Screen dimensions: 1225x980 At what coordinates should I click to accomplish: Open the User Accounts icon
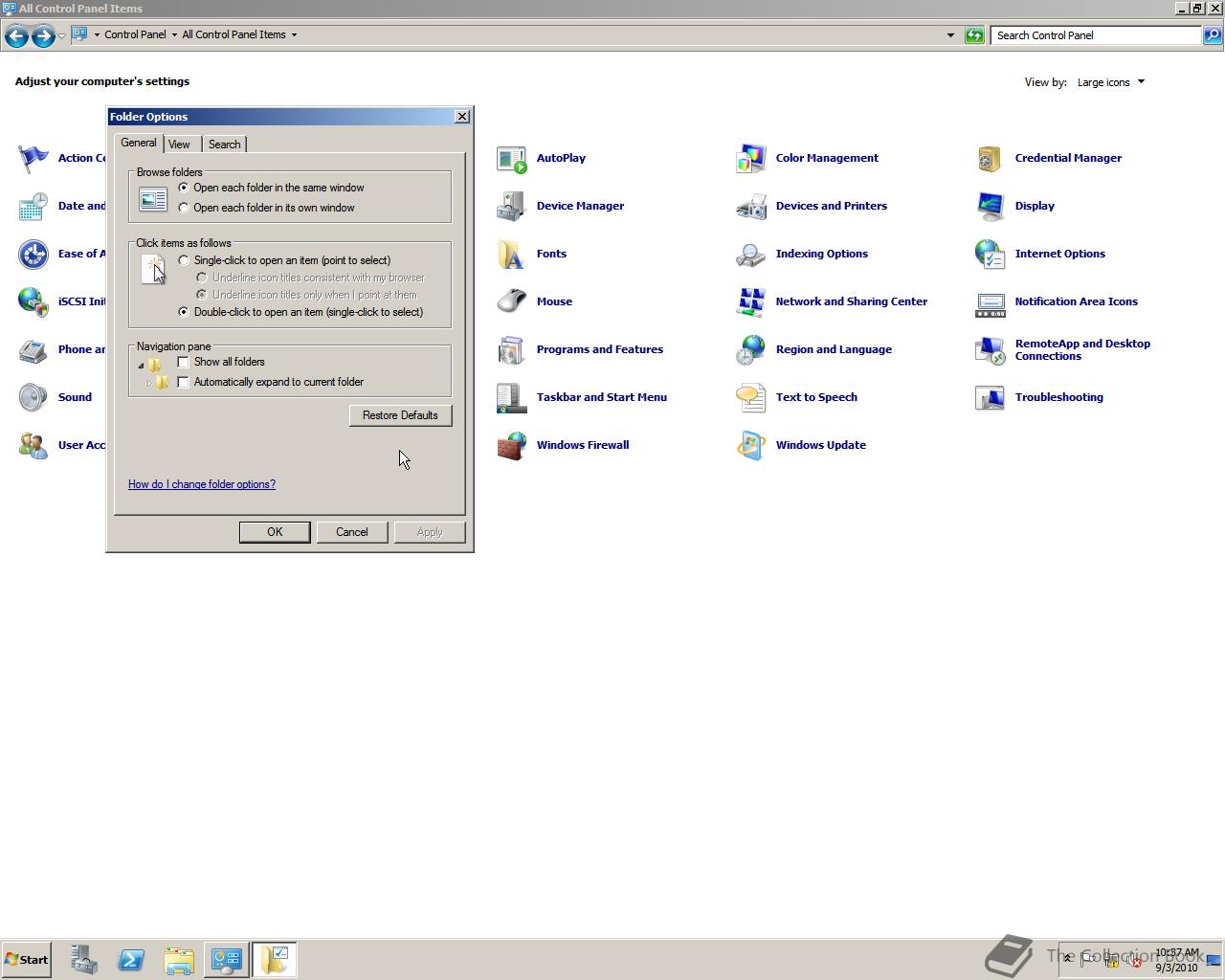point(33,446)
